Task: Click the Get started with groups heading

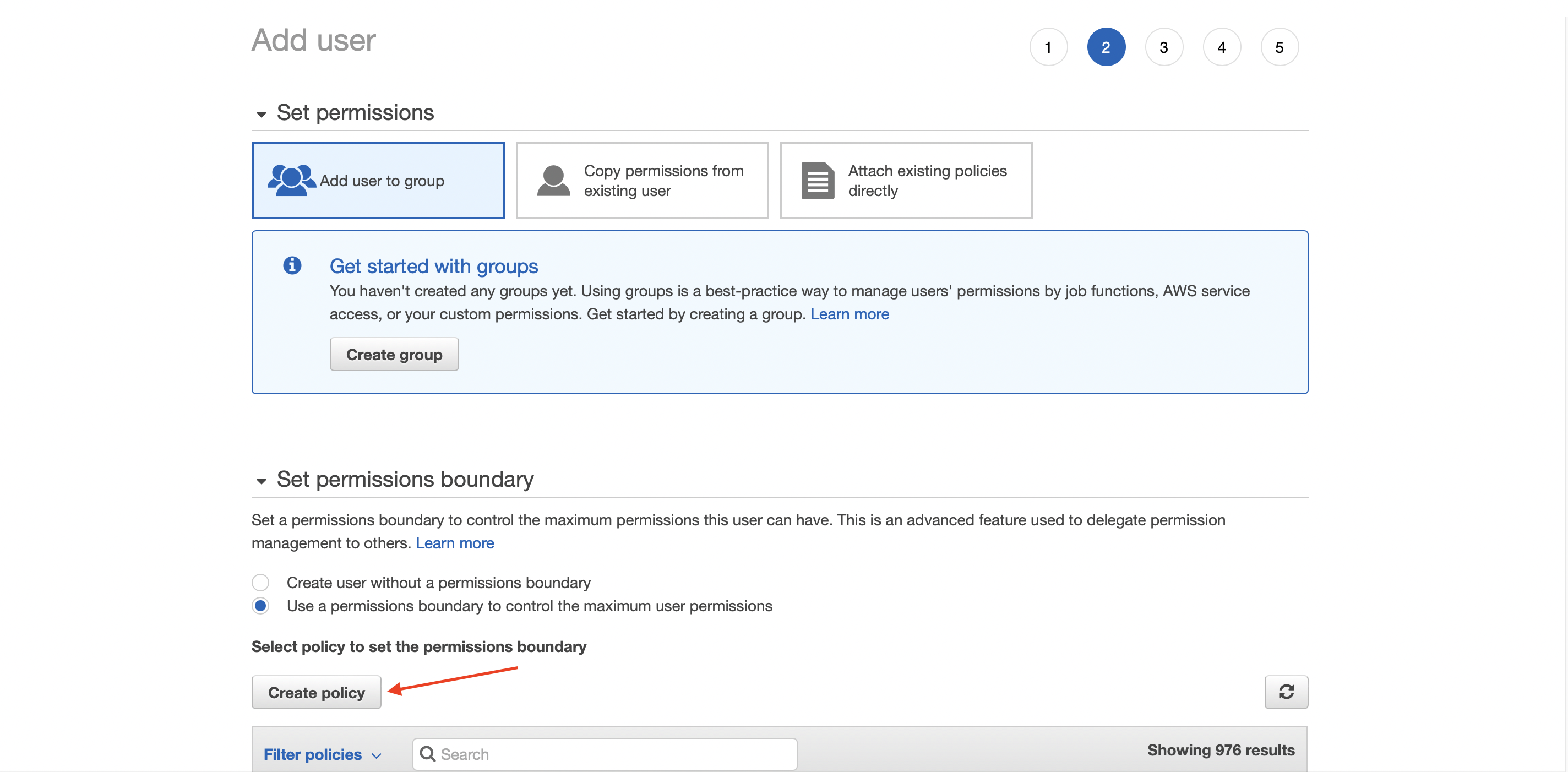Action: point(433,266)
